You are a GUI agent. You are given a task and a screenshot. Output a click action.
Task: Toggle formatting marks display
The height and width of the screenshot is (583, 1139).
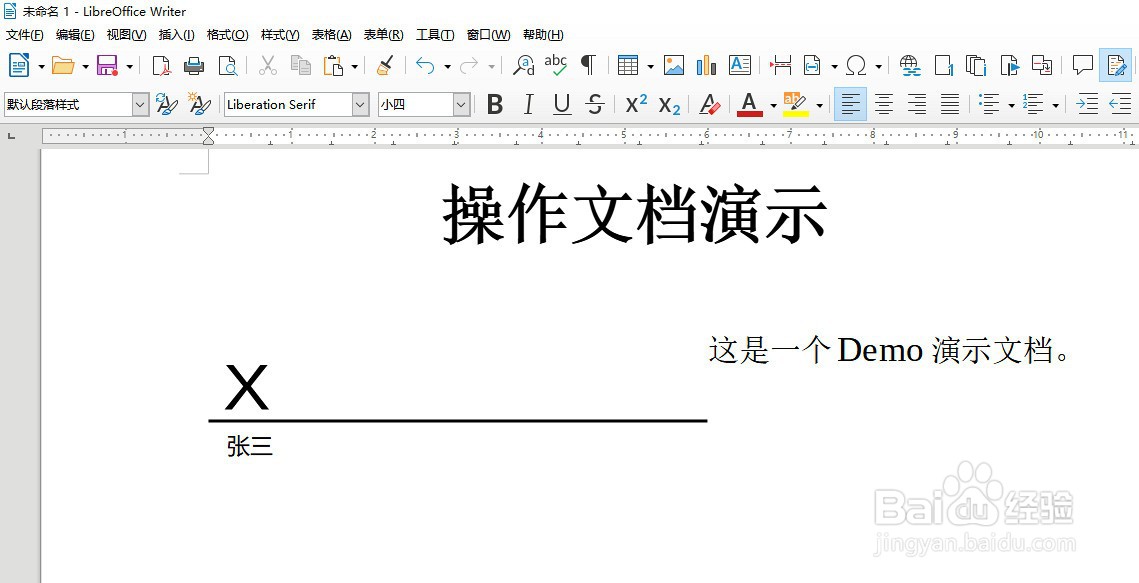point(589,64)
